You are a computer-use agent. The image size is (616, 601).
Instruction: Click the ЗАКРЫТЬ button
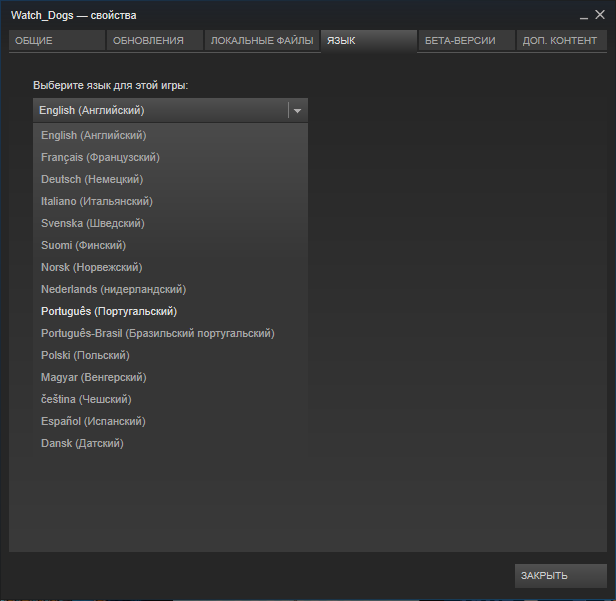(561, 576)
